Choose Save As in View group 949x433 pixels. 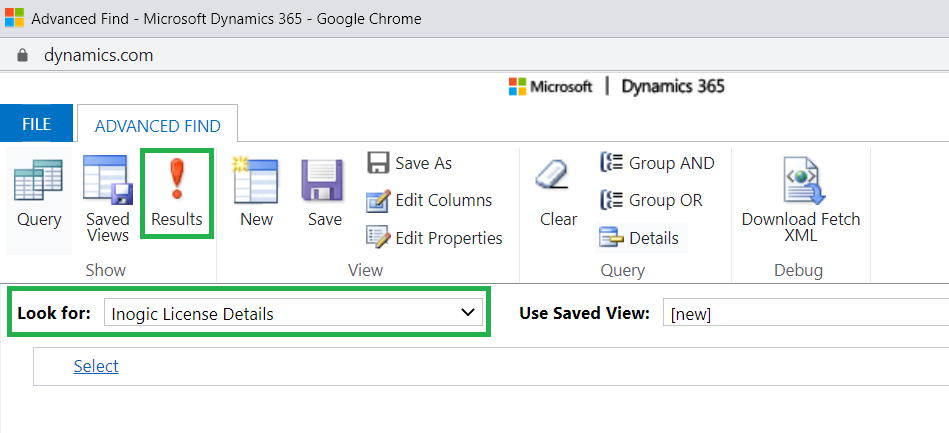410,164
